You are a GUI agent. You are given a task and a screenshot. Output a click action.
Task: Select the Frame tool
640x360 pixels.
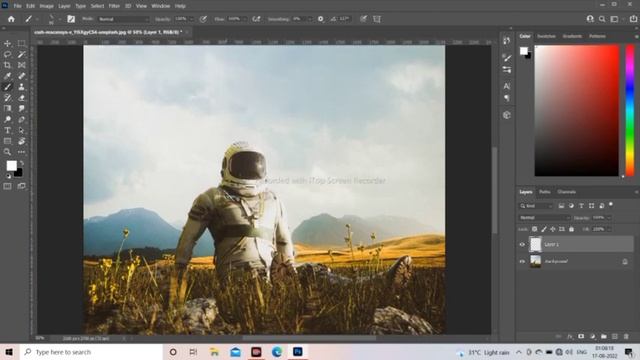pyautogui.click(x=22, y=65)
